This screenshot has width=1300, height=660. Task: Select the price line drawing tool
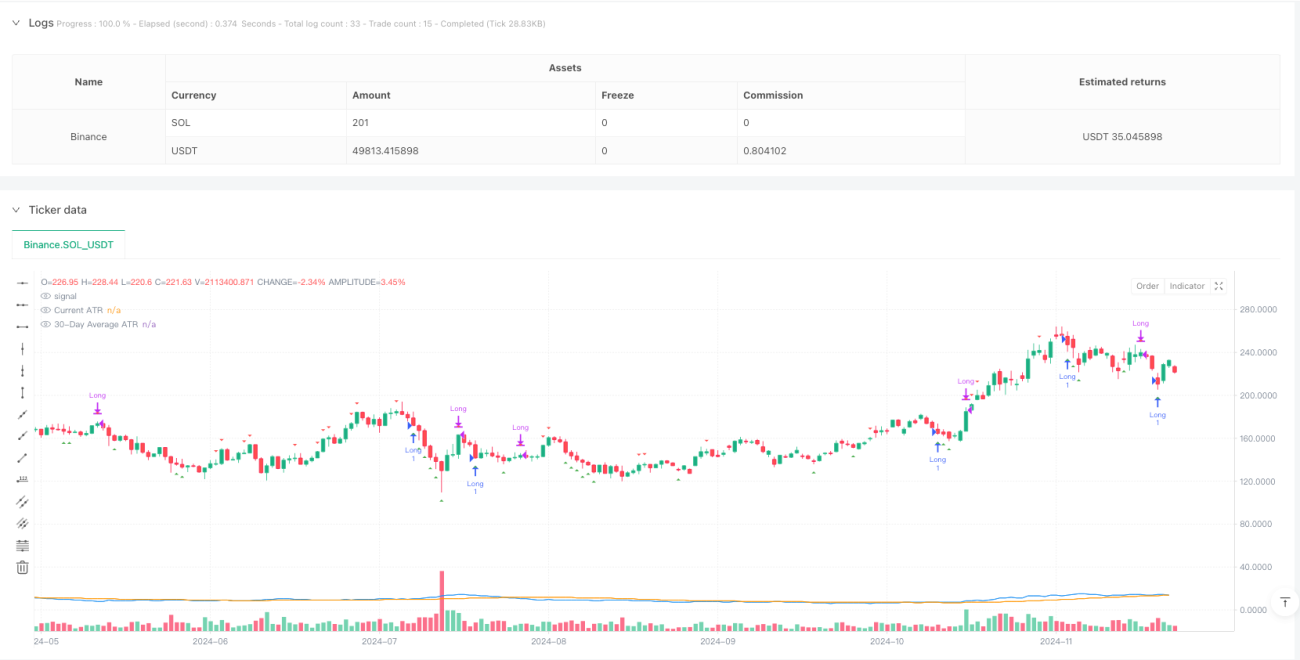pos(22,479)
